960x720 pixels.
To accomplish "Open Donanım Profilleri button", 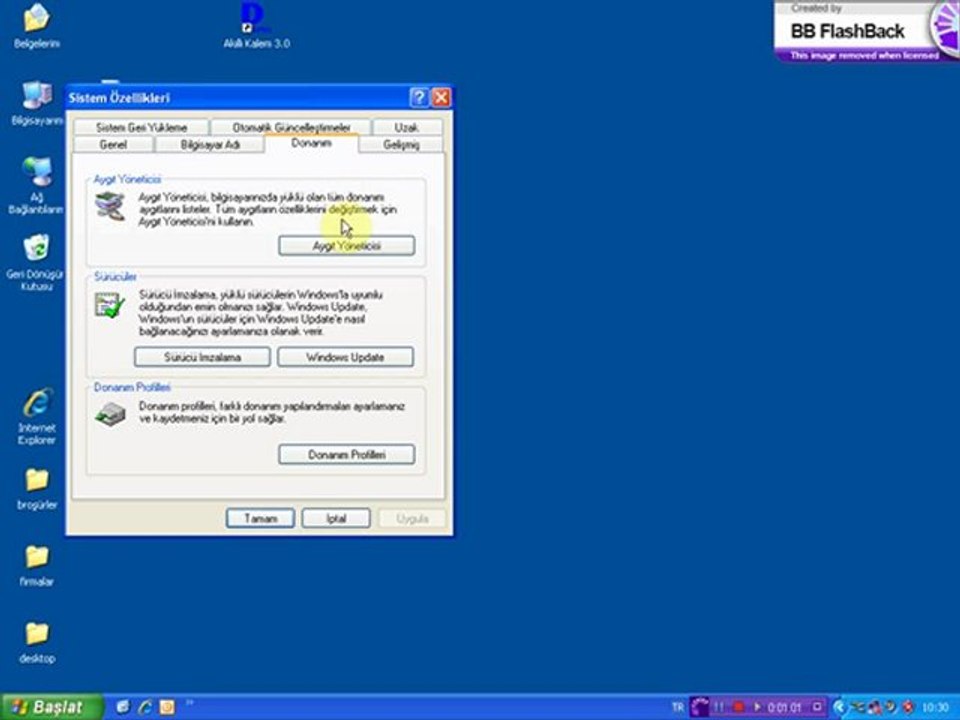I will [x=347, y=454].
